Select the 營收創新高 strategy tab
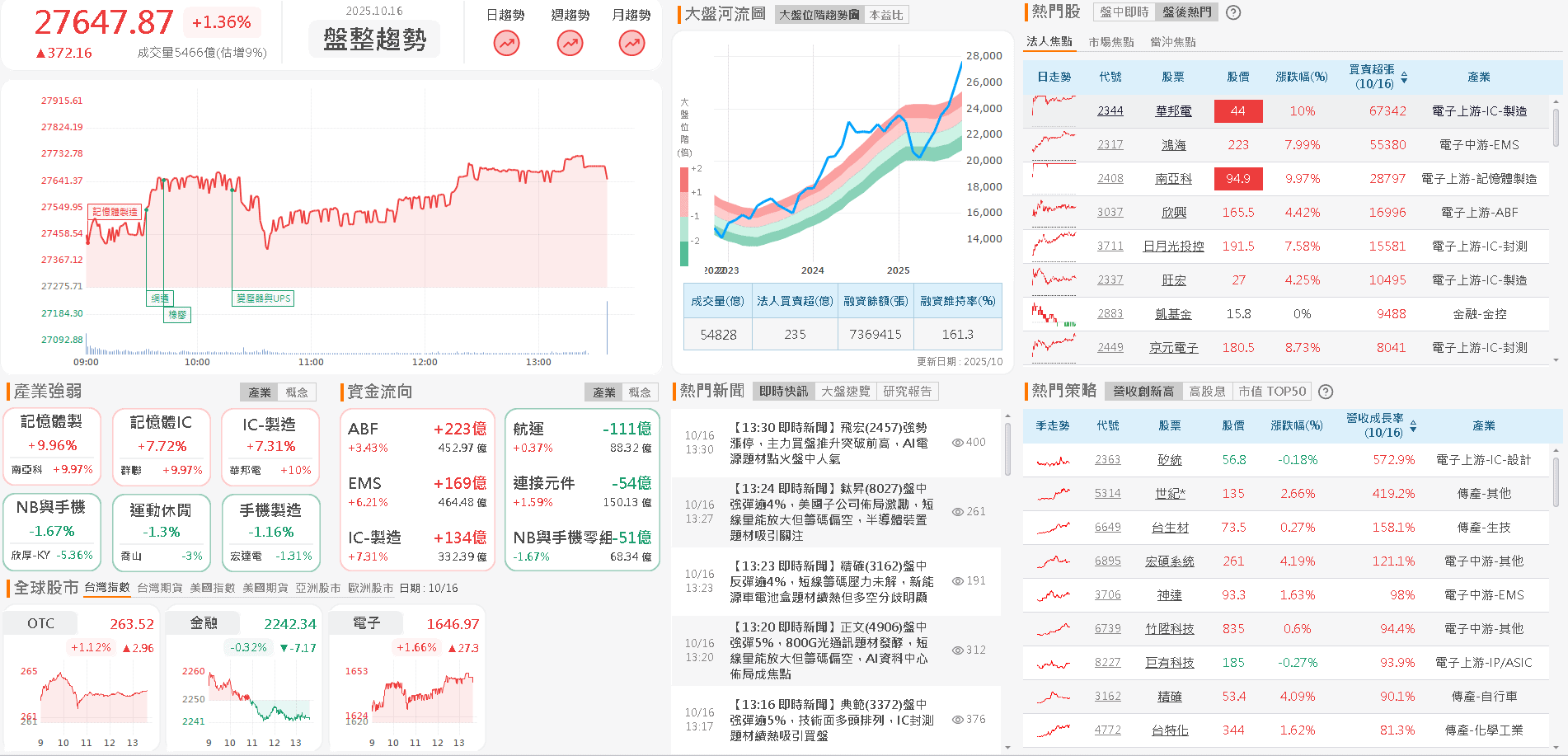1568x756 pixels. click(x=1143, y=392)
